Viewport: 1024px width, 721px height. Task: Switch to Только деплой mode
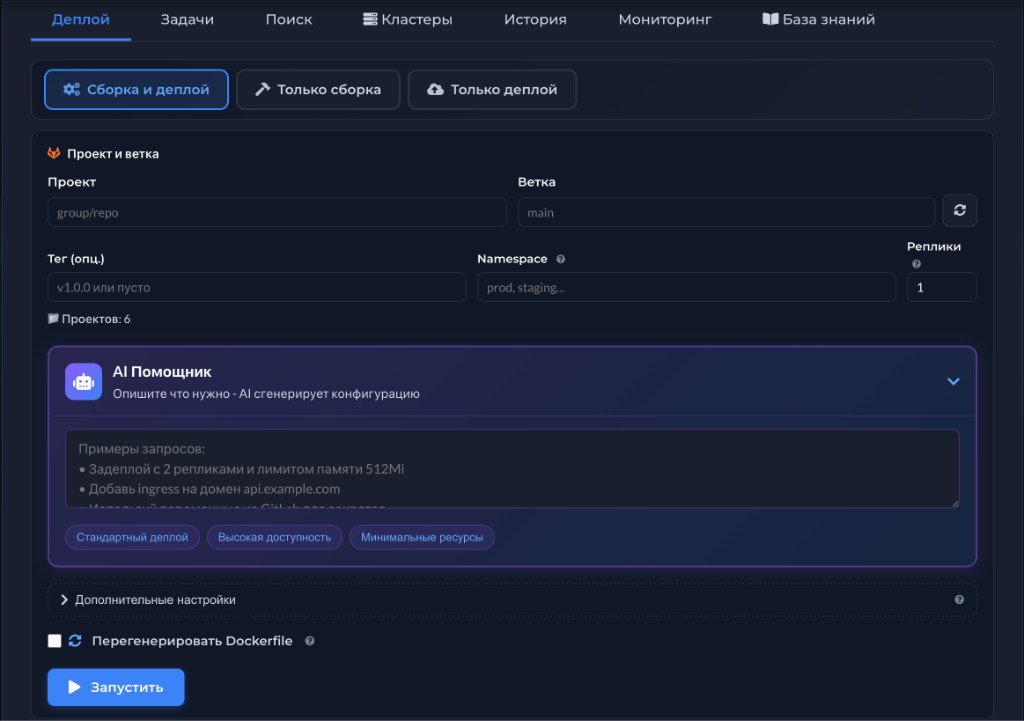point(492,89)
